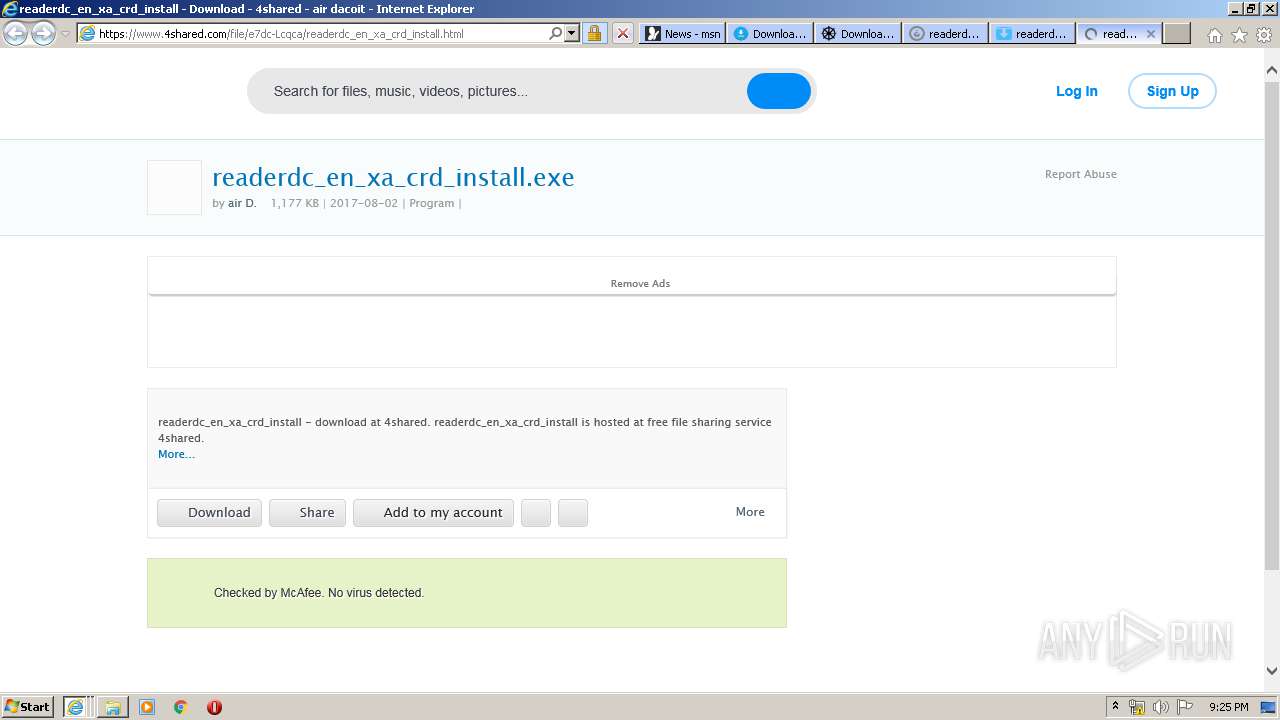
Task: Click the 1,177 KB file size text
Action: pyautogui.click(x=295, y=203)
